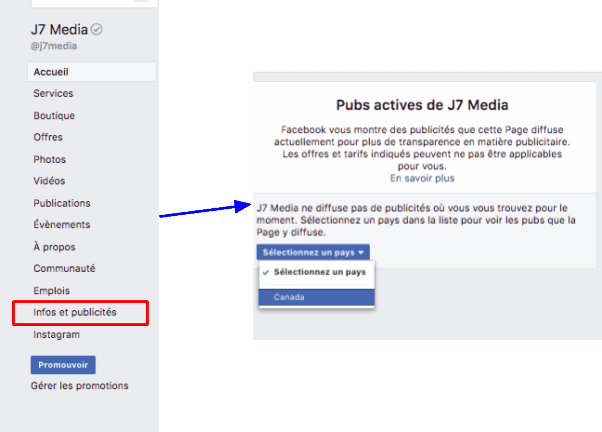Screen dimensions: 602x432
Task: Open the À propos section
Action: [x=54, y=247]
